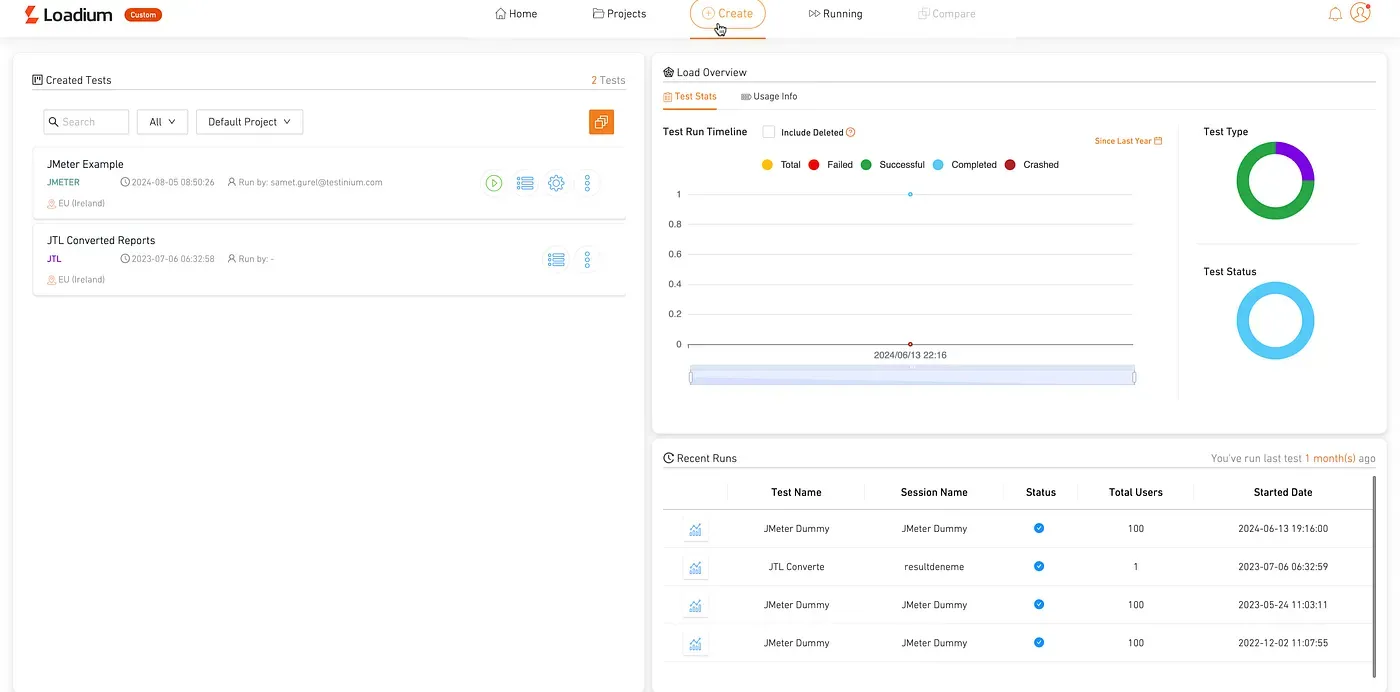Open the JTL Converted Reports test title
The height and width of the screenshot is (692, 1400).
click(x=101, y=240)
